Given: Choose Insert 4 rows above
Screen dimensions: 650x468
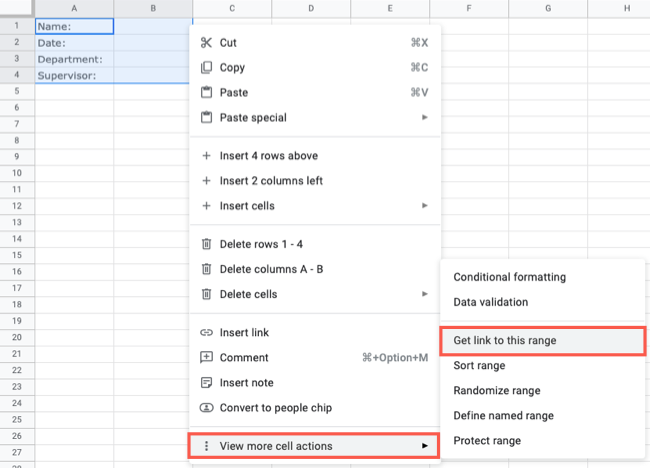Looking at the screenshot, I should [275, 156].
